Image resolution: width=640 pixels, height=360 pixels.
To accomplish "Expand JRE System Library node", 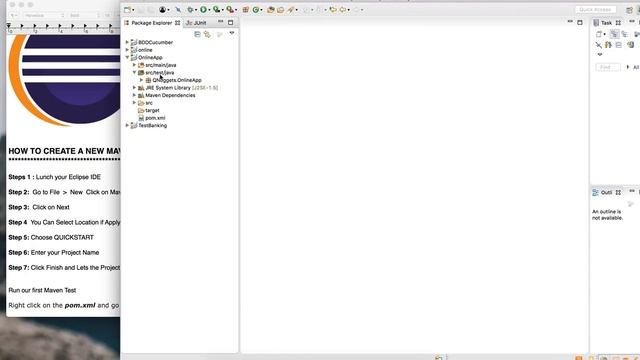I will click(x=134, y=88).
